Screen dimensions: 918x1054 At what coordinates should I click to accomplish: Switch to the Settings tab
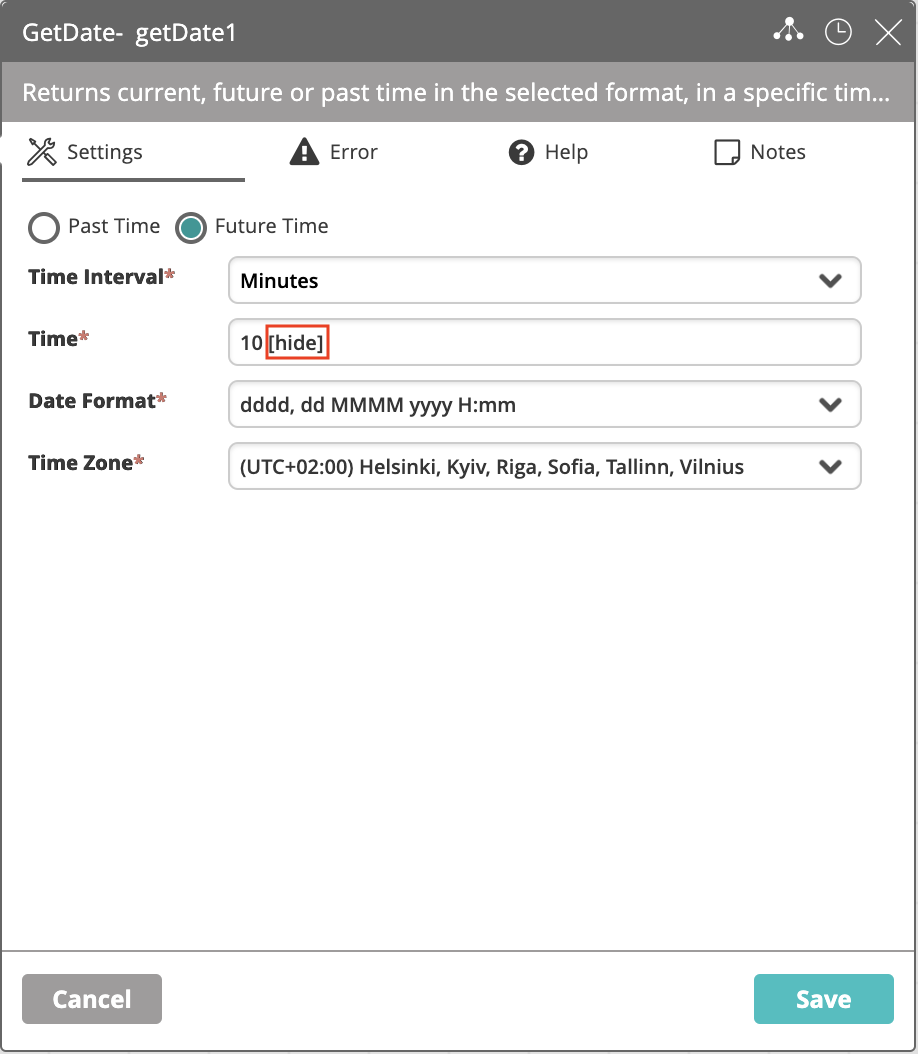(x=133, y=153)
